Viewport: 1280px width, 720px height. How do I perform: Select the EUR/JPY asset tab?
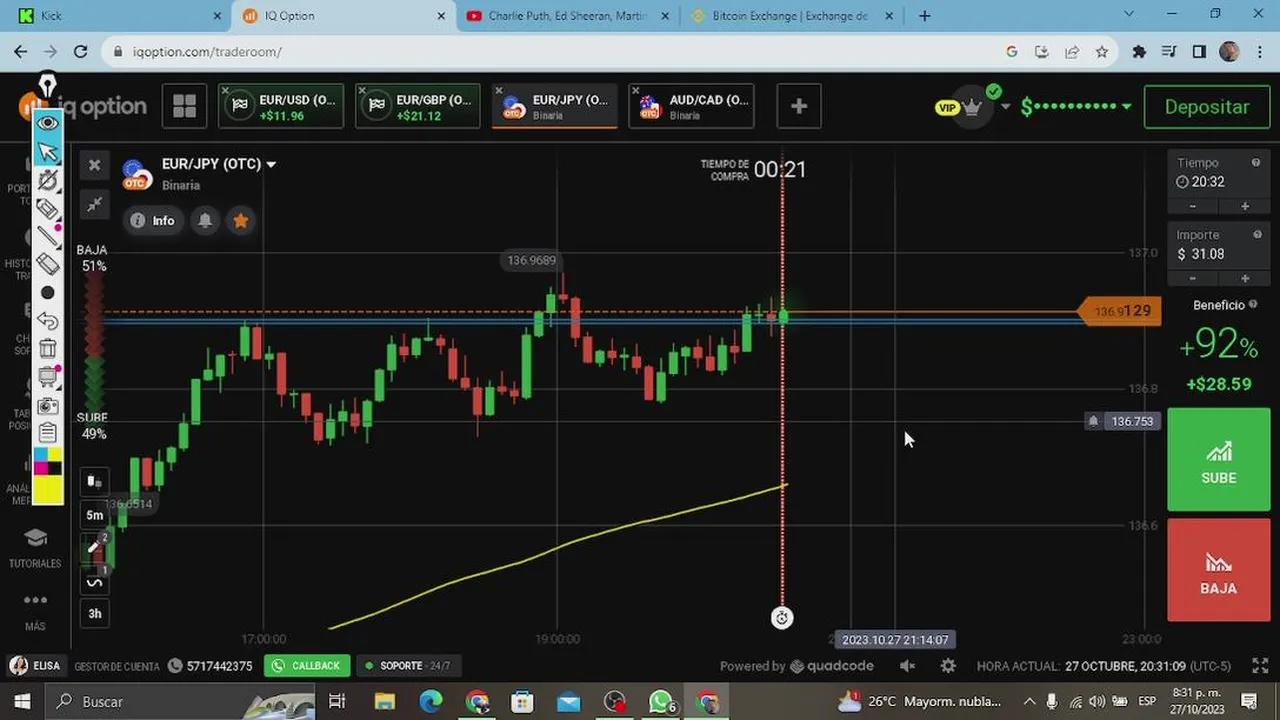(x=555, y=107)
